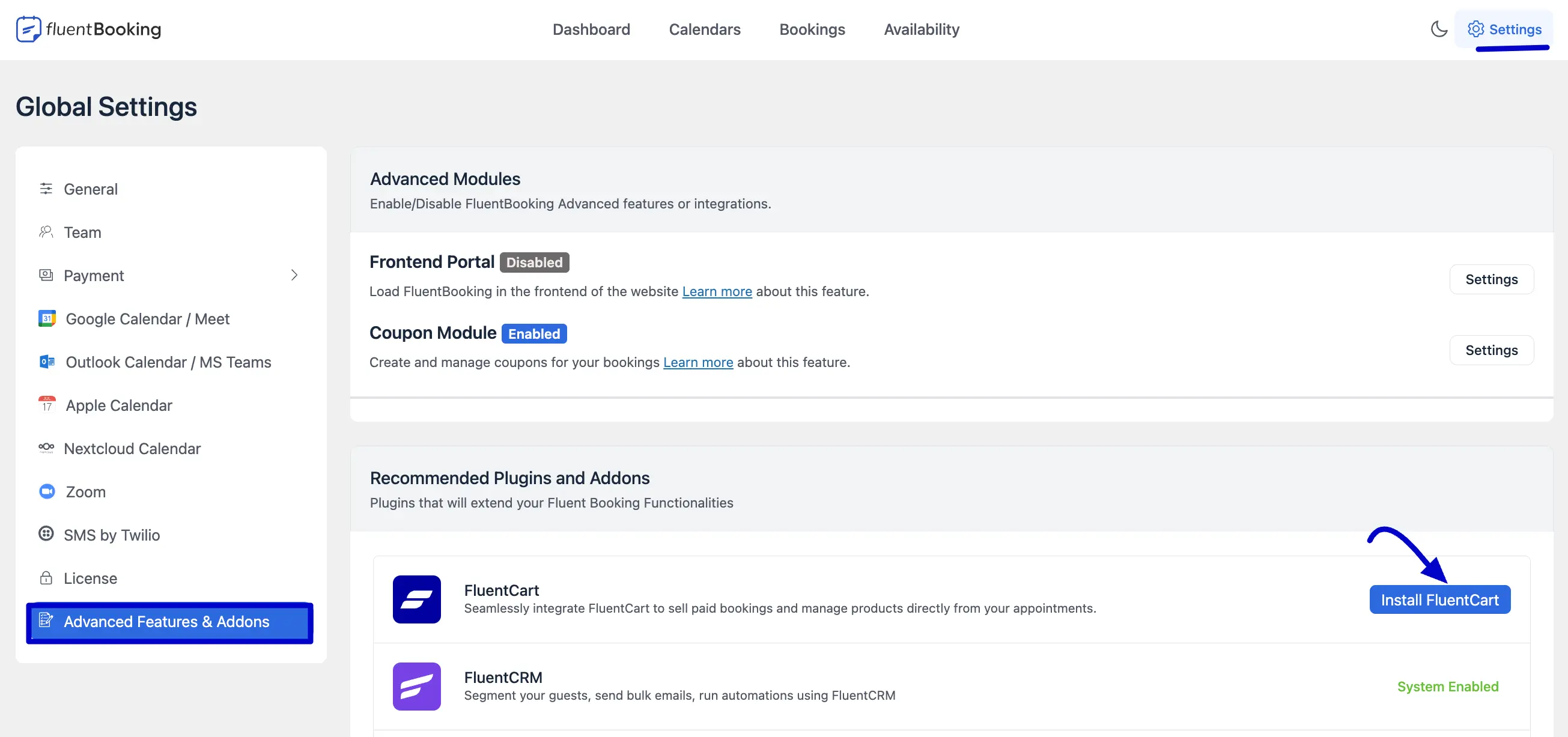The width and height of the screenshot is (1568, 737).
Task: Select SMS by Twilio settings
Action: [x=170, y=535]
